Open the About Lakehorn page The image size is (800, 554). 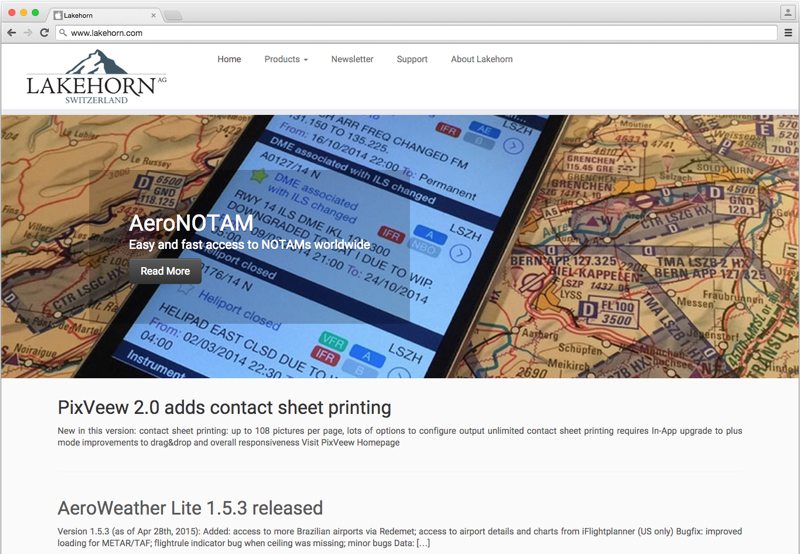(x=482, y=59)
